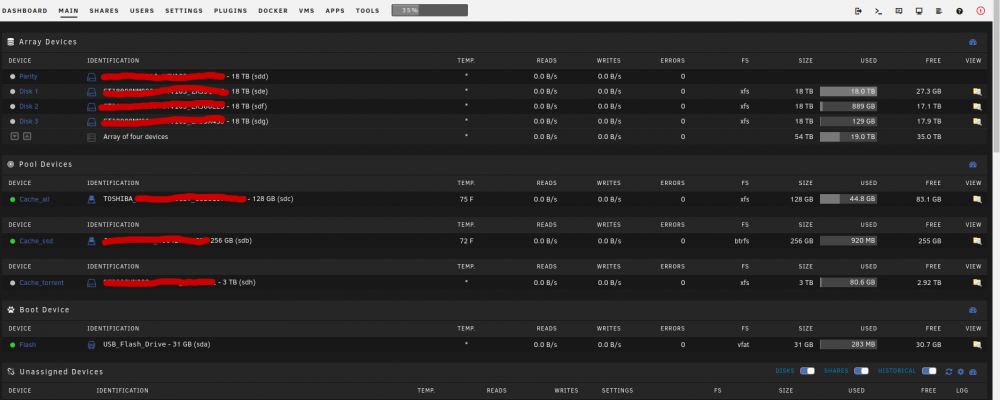Click the Cache_all green status dot
This screenshot has height=400, width=1000.
pos(12,199)
